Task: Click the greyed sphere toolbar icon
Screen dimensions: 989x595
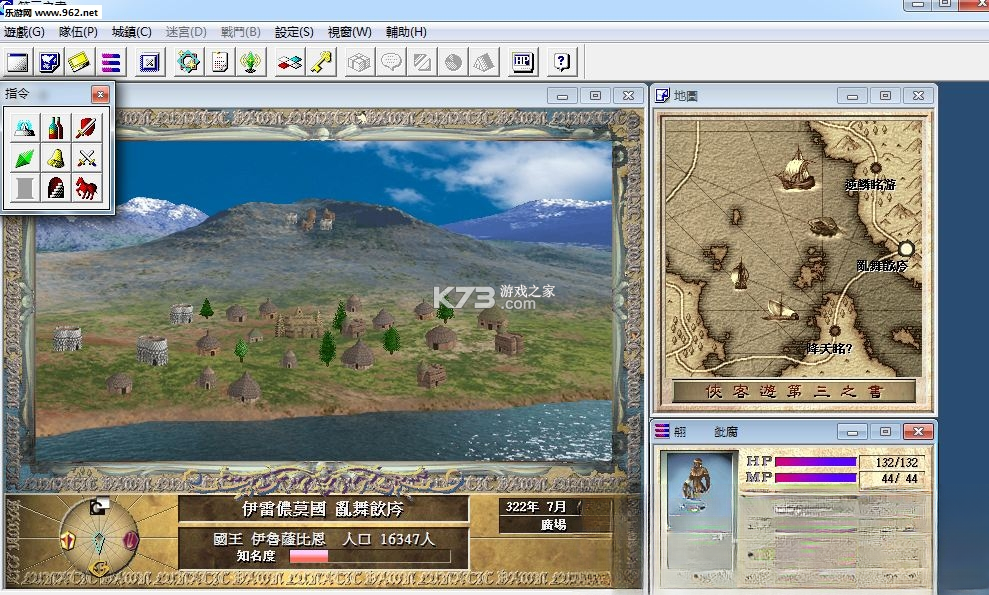Action: 453,62
